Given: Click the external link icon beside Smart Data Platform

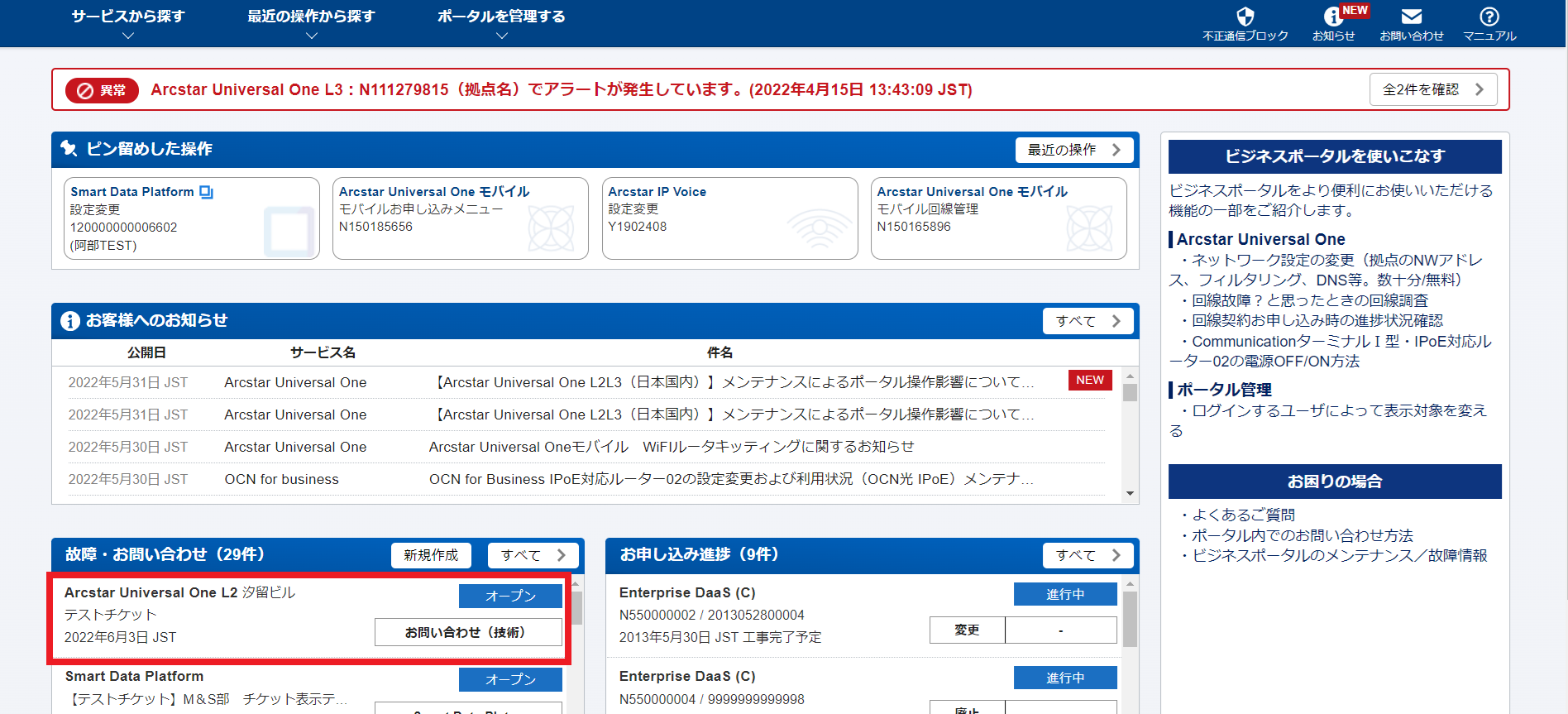Looking at the screenshot, I should (x=207, y=192).
